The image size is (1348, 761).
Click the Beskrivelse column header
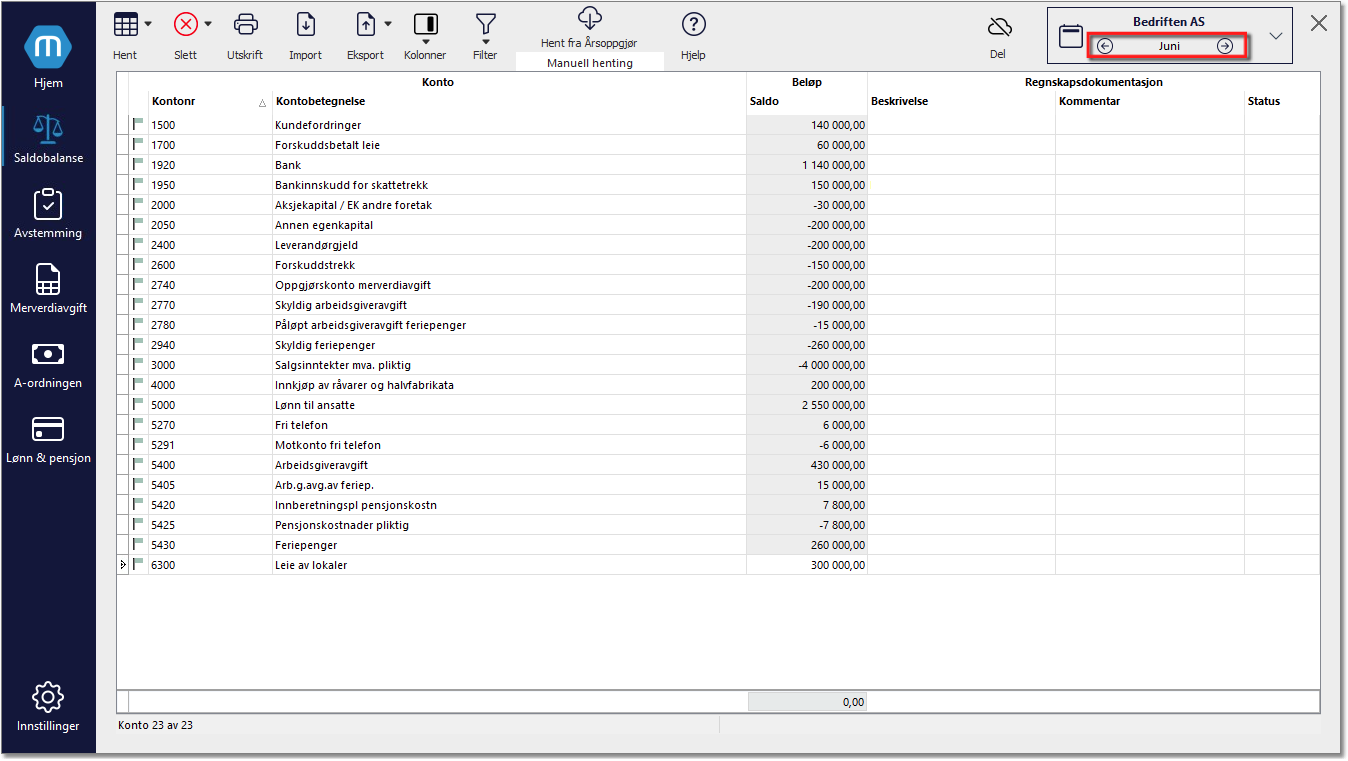pos(961,101)
